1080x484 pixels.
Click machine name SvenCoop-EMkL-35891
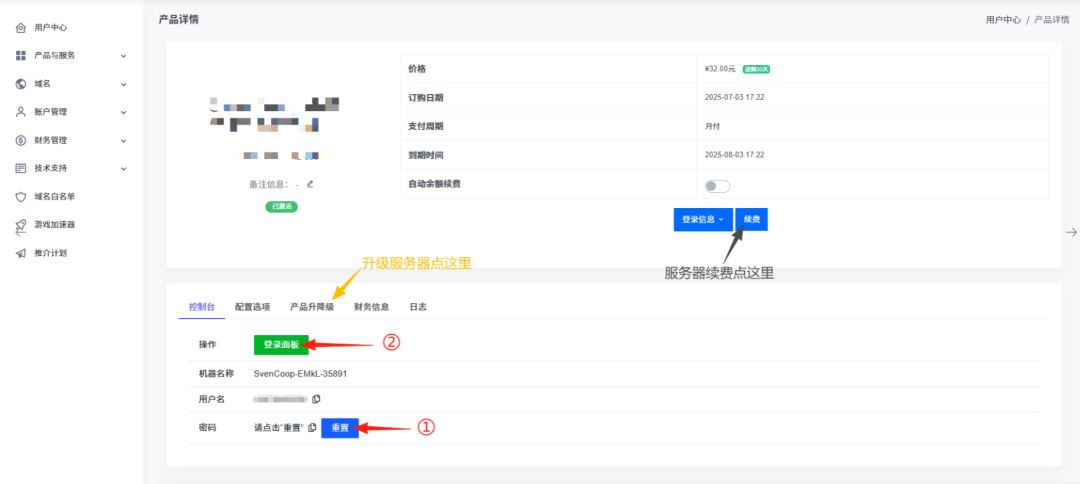coord(300,373)
